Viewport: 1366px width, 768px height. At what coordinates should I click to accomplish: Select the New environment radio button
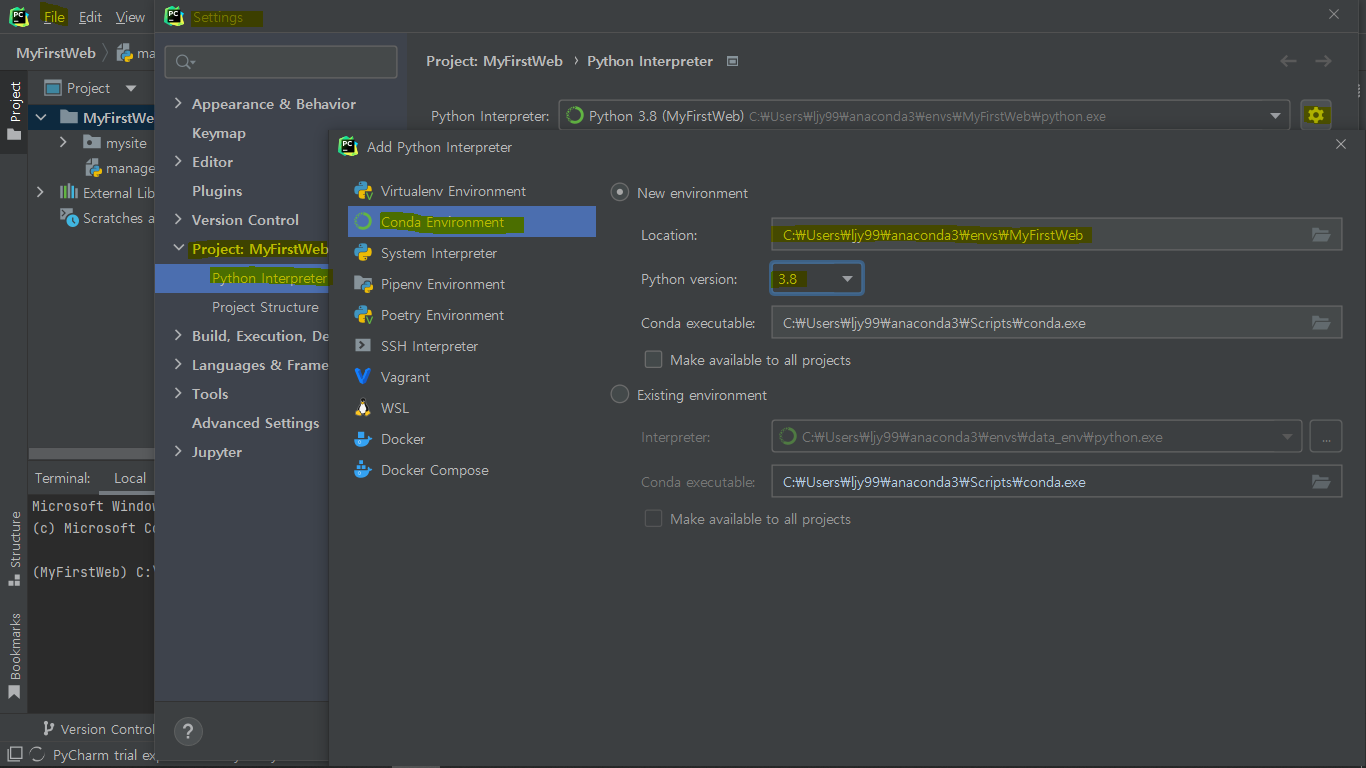coord(620,193)
